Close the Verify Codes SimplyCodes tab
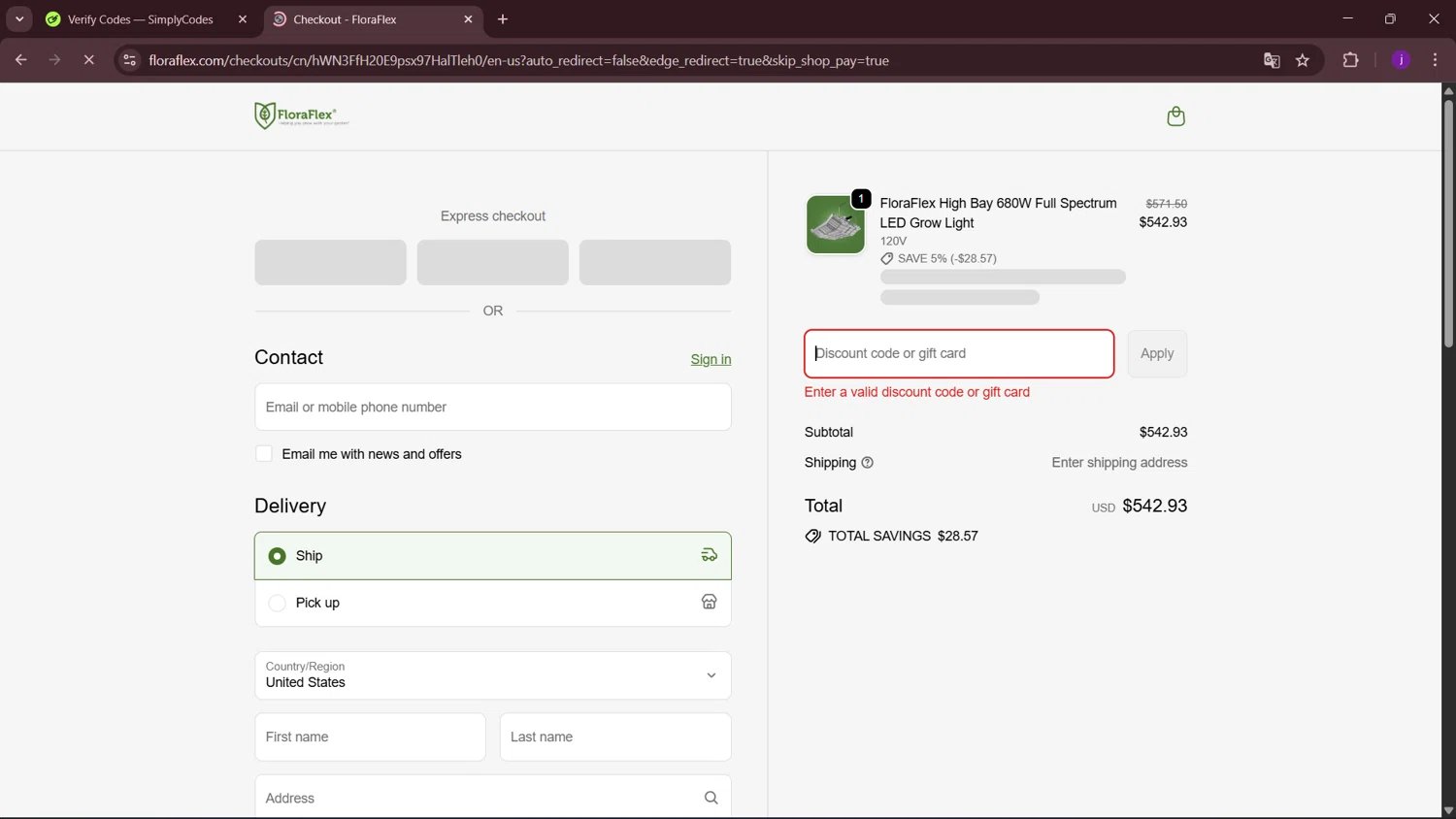1456x819 pixels. (x=243, y=19)
